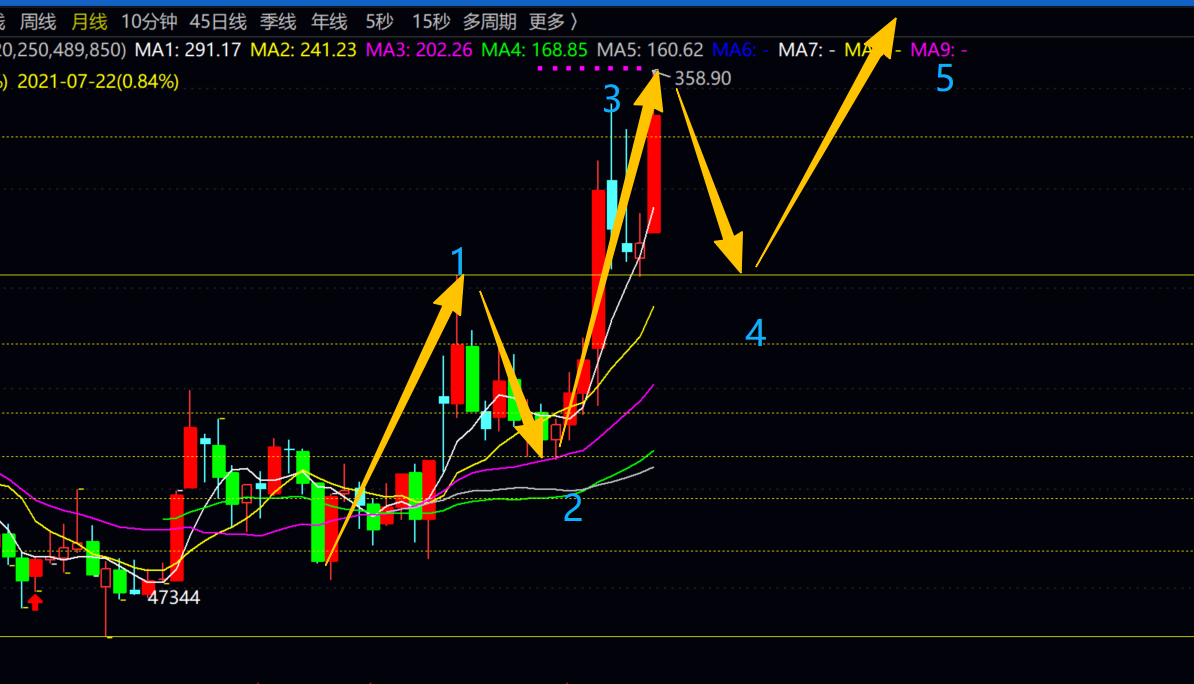Screen dimensions: 1194x684
Task: Expand the 更多 more periods list
Action: [552, 21]
